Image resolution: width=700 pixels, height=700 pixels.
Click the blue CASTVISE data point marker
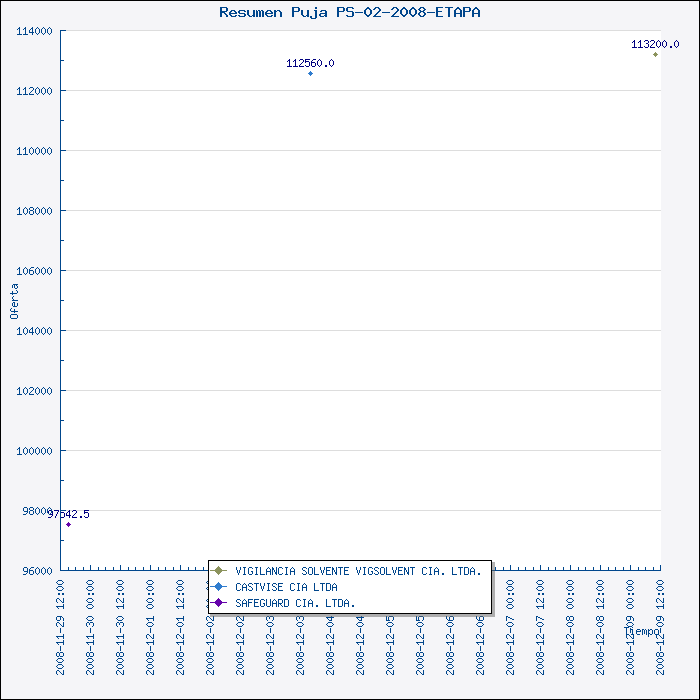click(310, 73)
